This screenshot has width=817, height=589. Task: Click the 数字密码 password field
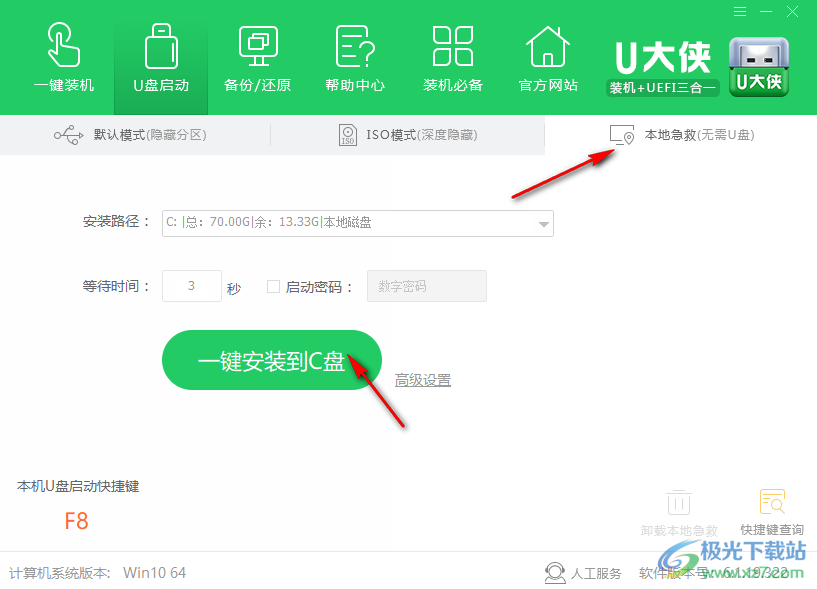coord(427,286)
